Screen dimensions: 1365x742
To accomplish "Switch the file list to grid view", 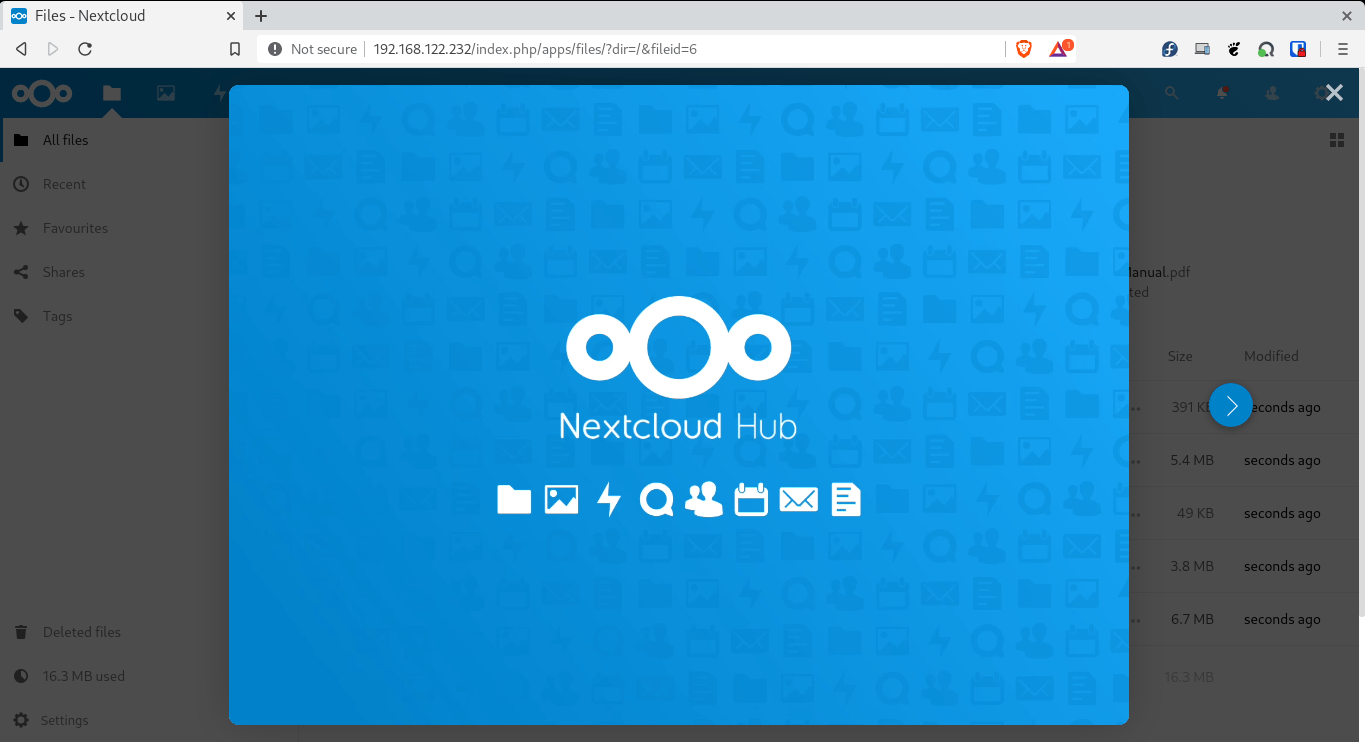I will 1337,140.
